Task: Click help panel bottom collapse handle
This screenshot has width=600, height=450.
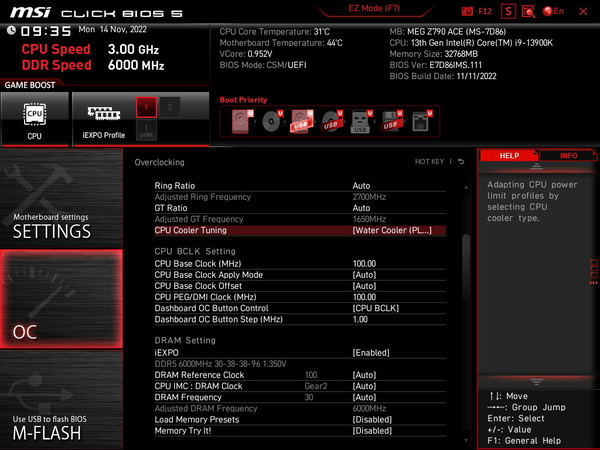Action: pyautogui.click(x=536, y=382)
